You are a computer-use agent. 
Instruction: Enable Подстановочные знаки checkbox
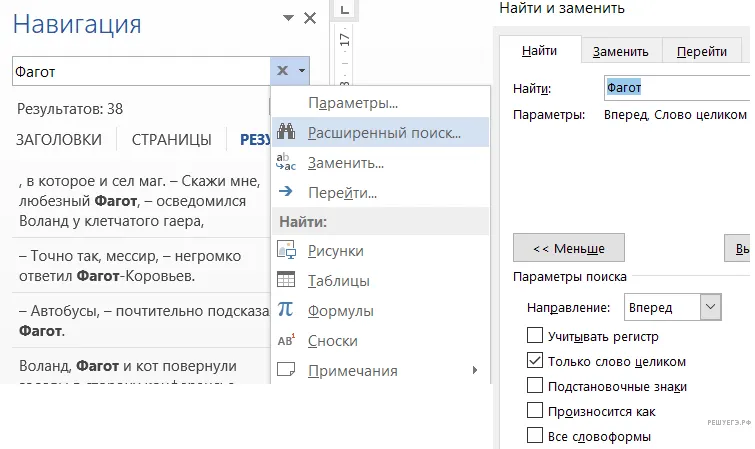tap(535, 385)
